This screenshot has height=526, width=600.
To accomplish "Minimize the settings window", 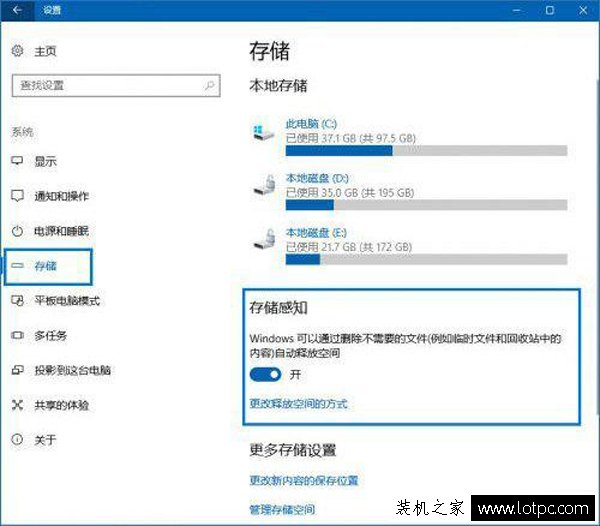I will (517, 10).
